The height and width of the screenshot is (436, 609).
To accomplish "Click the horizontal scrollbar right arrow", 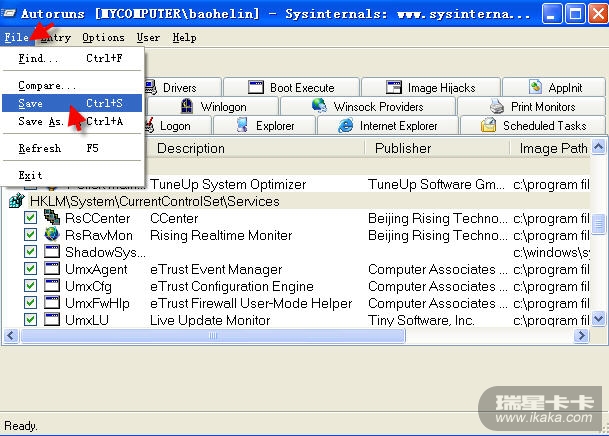I will 581,336.
